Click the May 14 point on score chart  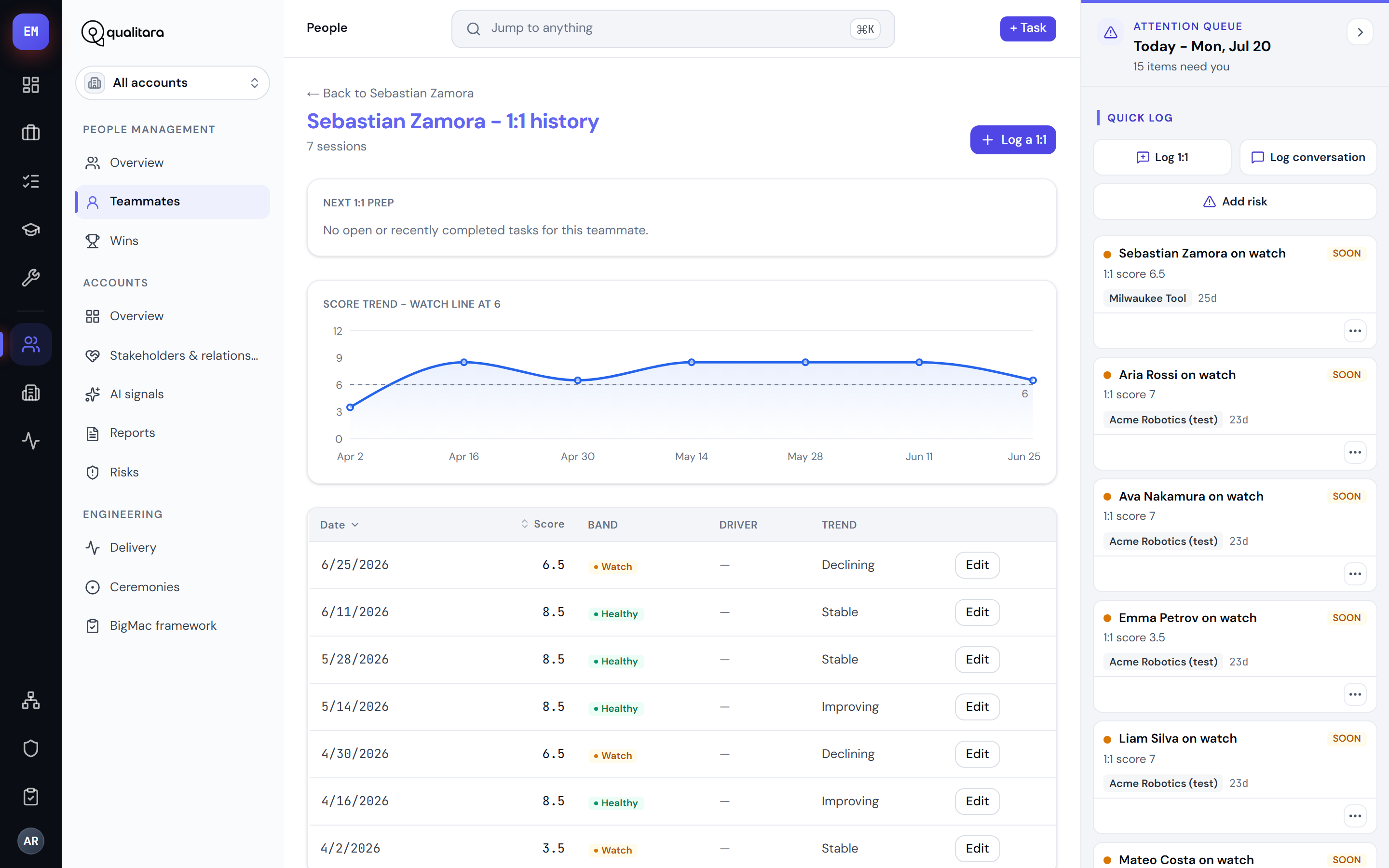(692, 362)
